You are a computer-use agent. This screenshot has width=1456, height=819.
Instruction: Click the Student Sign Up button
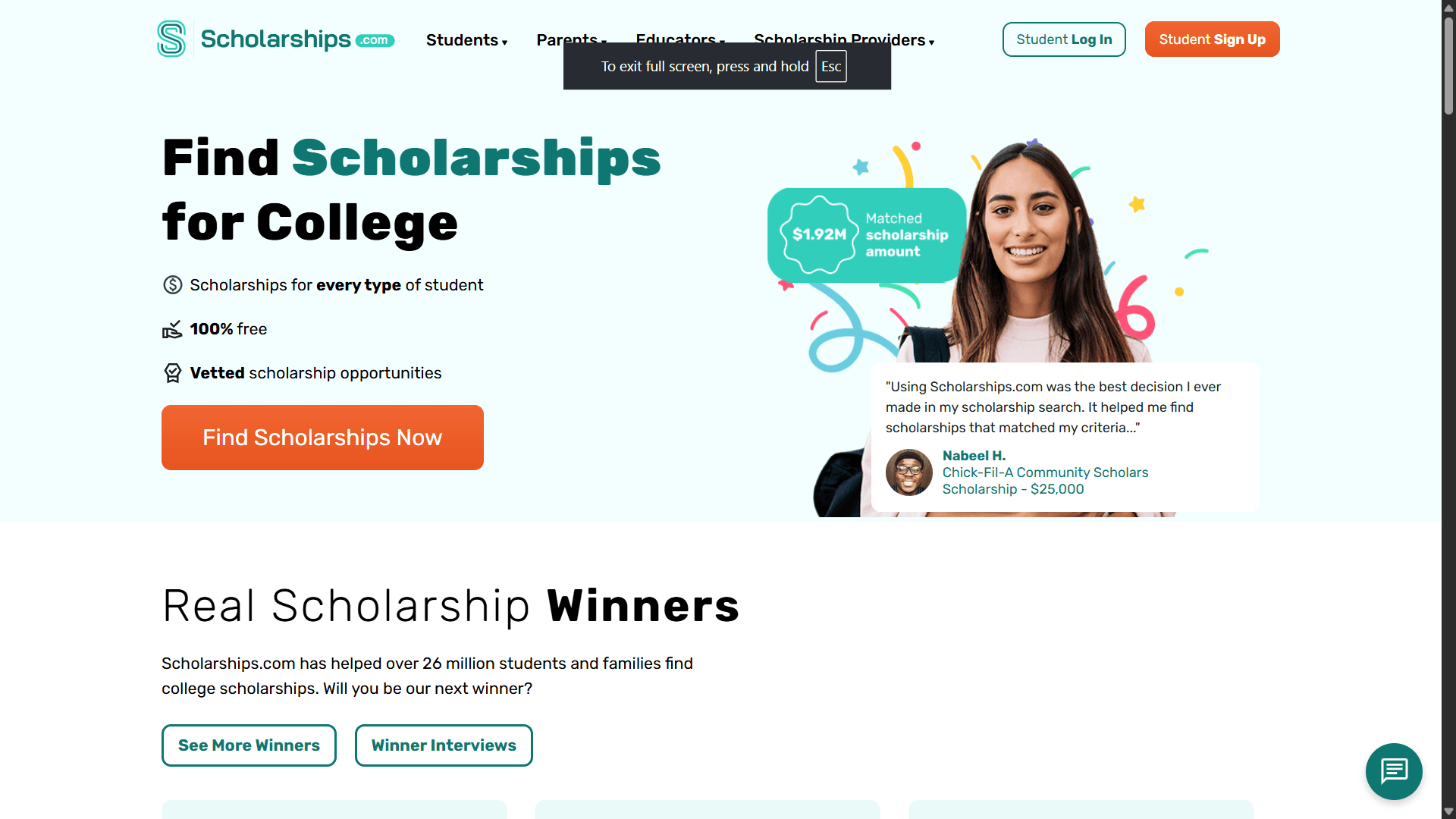1212,39
